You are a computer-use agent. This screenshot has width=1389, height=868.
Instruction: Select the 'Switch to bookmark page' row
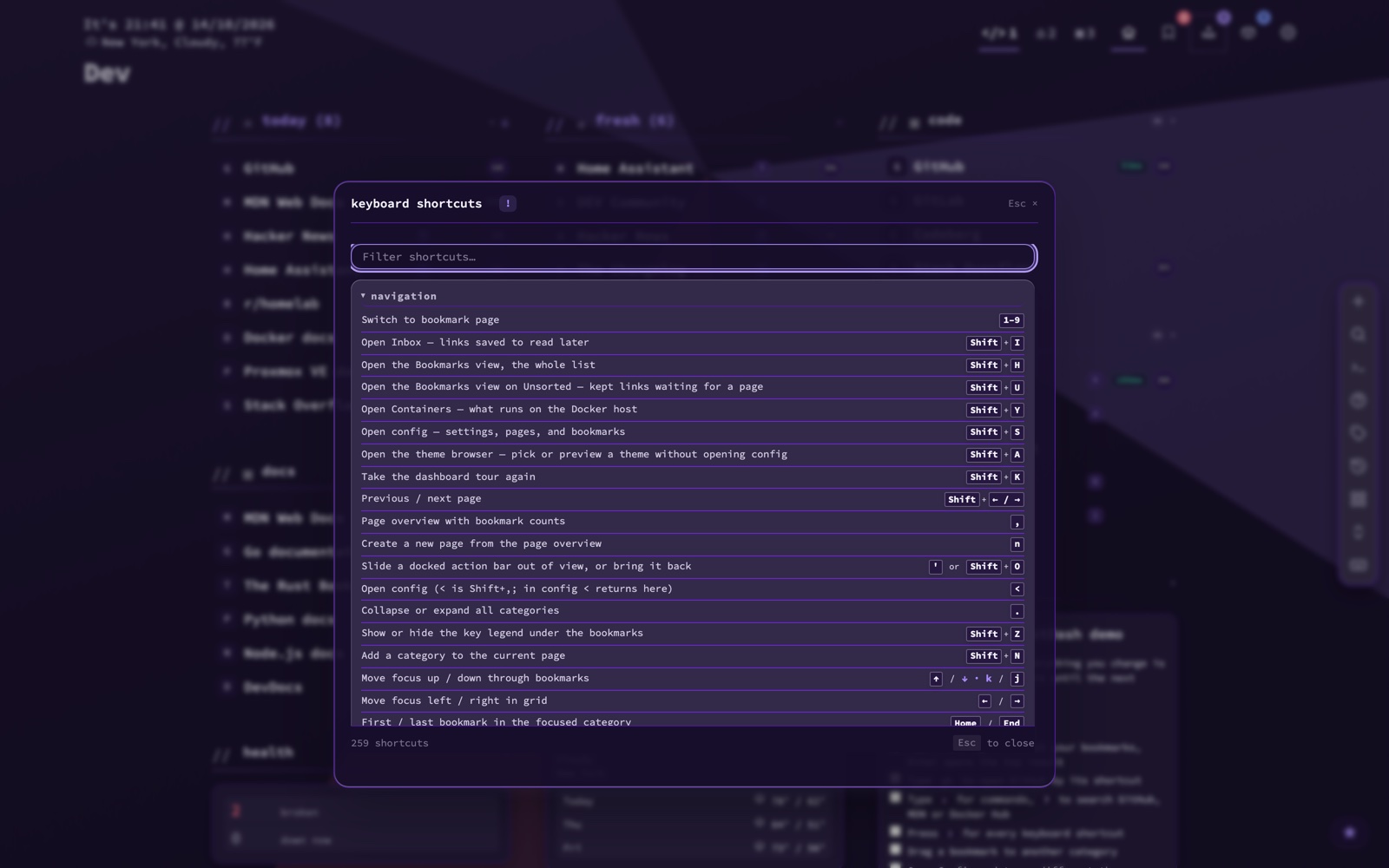point(693,320)
